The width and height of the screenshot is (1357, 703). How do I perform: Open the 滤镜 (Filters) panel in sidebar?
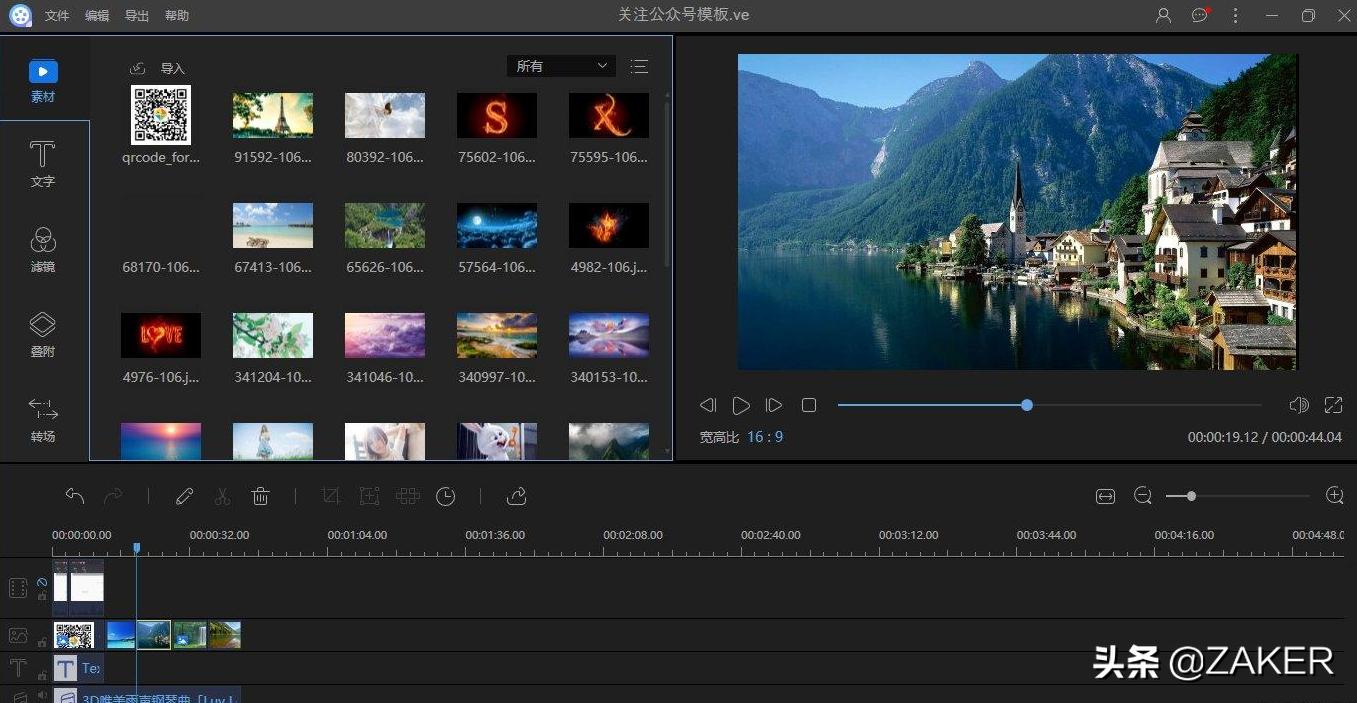(42, 249)
